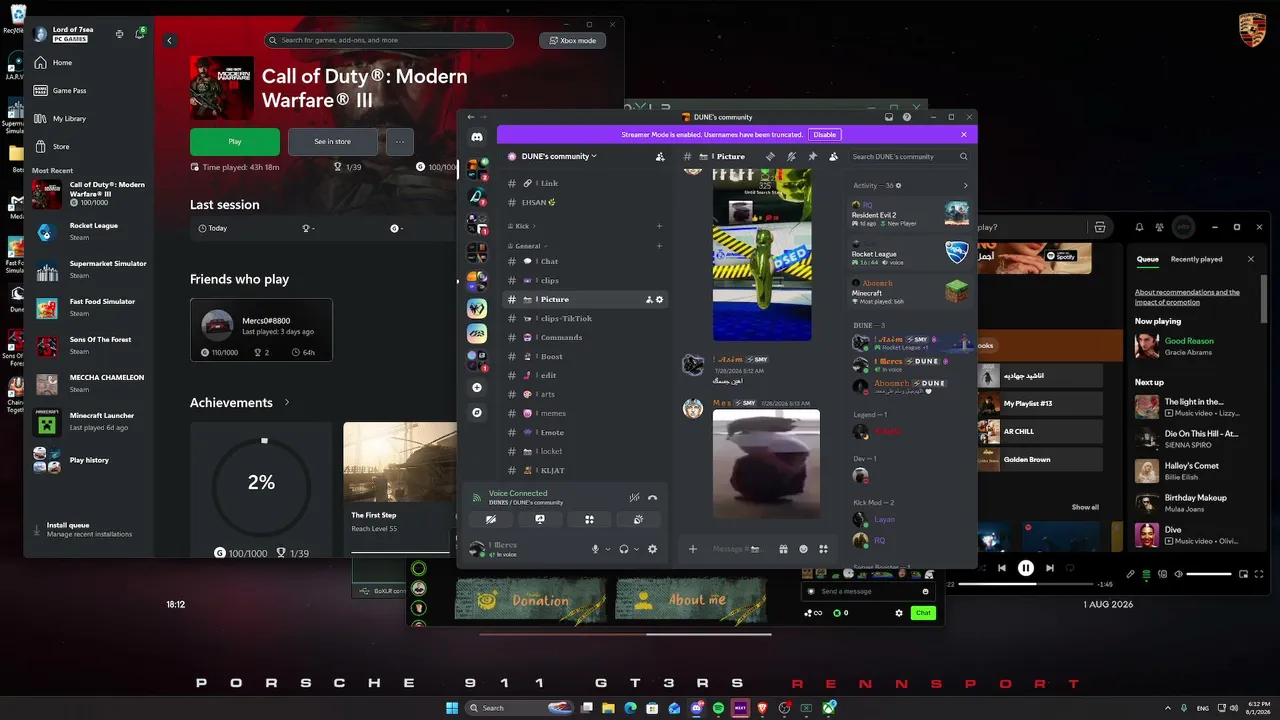The width and height of the screenshot is (1280, 720).
Task: Open threads icon in Picture channel header
Action: (770, 157)
